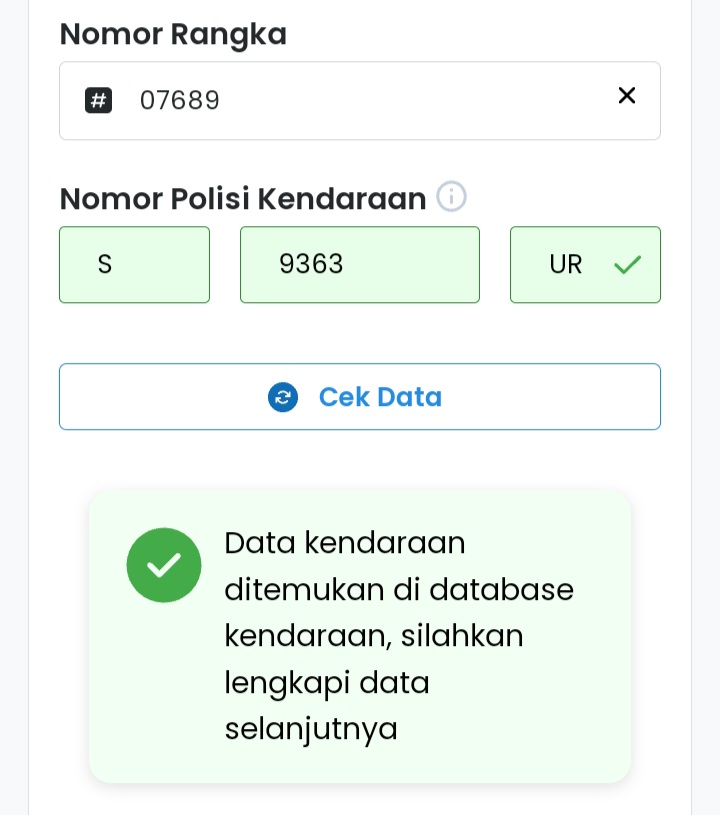Click the green checkmark in UR field
720x815 pixels.
627,265
